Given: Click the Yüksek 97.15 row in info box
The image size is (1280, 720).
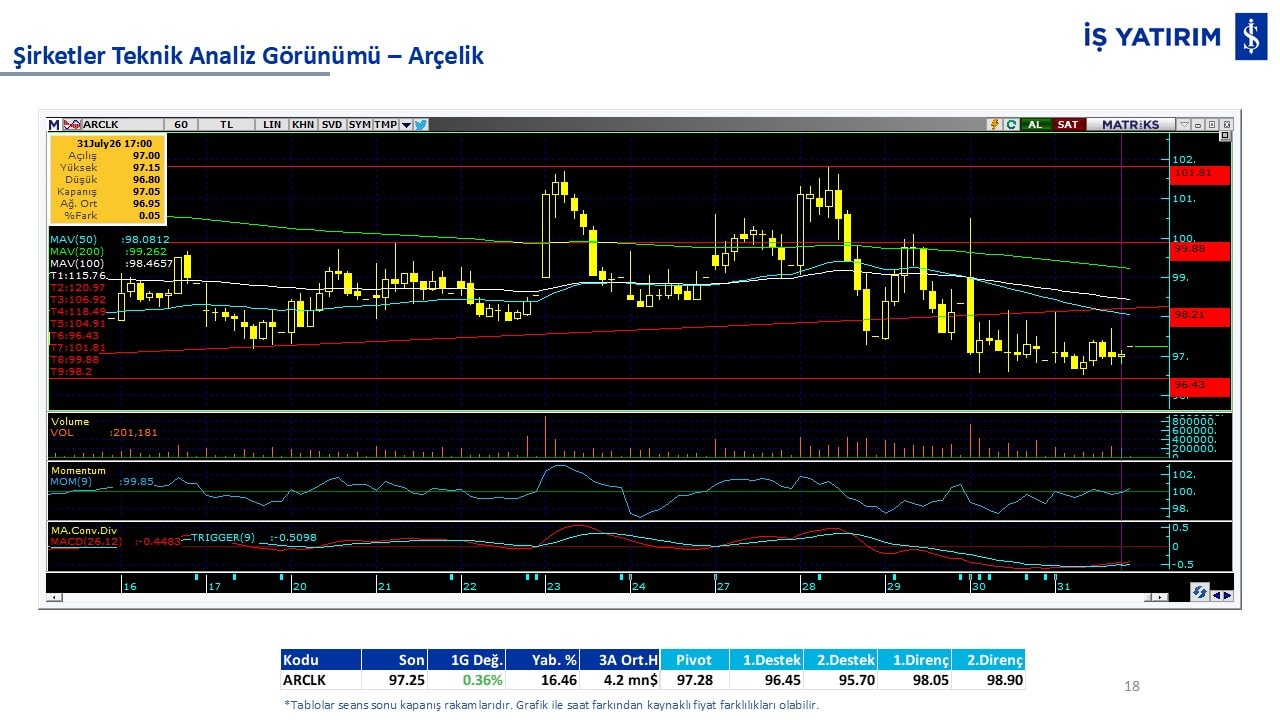Looking at the screenshot, I should [x=108, y=168].
